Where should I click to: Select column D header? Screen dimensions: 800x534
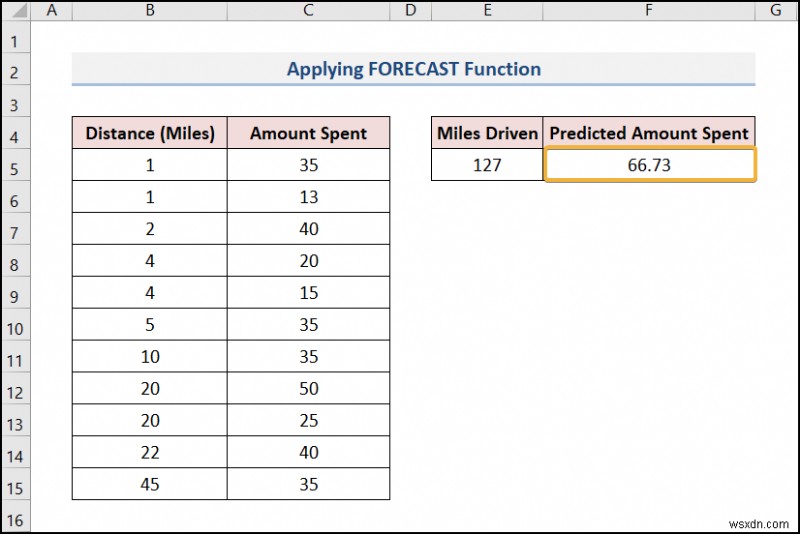click(411, 10)
